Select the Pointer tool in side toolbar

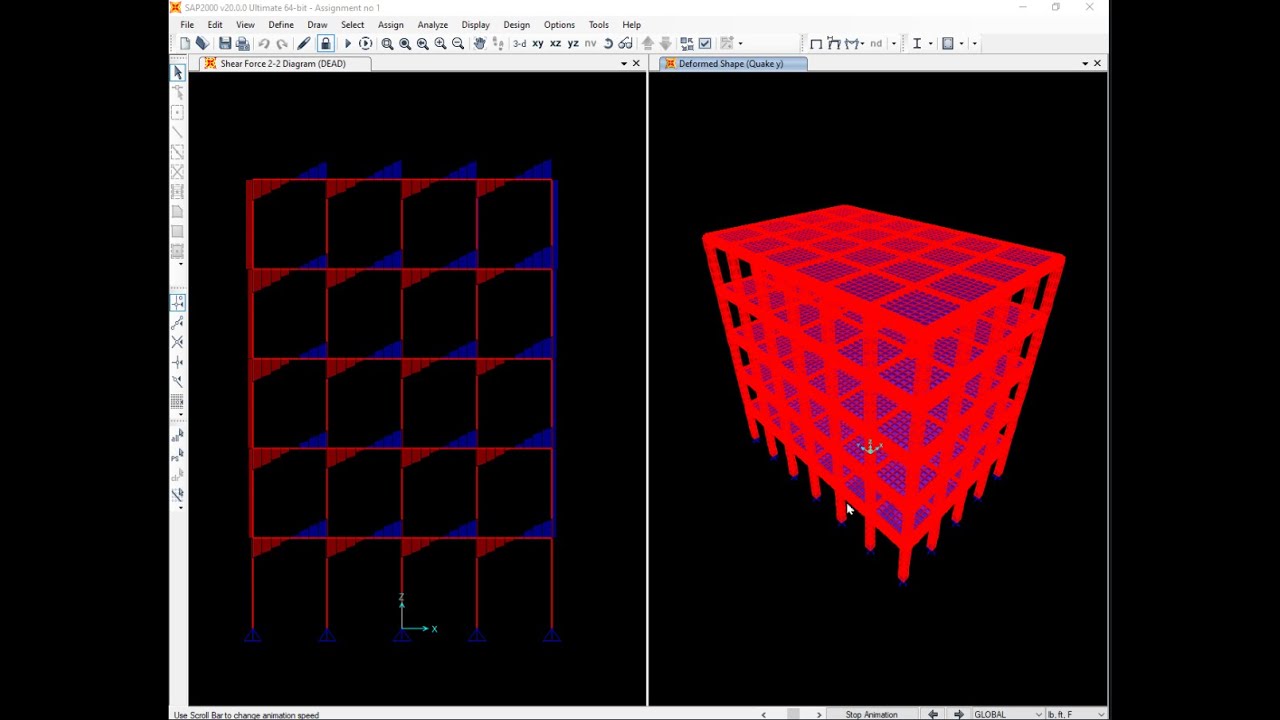(178, 72)
